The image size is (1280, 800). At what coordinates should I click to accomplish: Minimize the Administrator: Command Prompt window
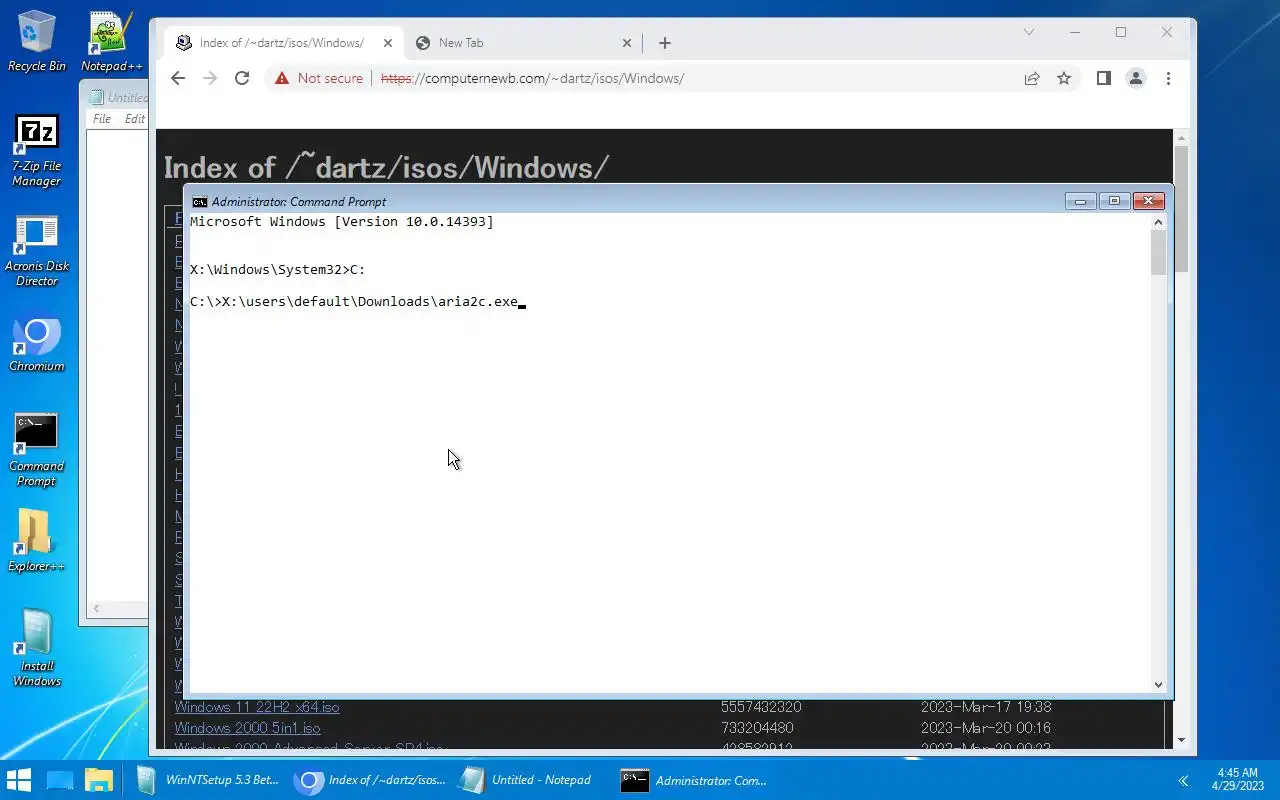(1080, 201)
